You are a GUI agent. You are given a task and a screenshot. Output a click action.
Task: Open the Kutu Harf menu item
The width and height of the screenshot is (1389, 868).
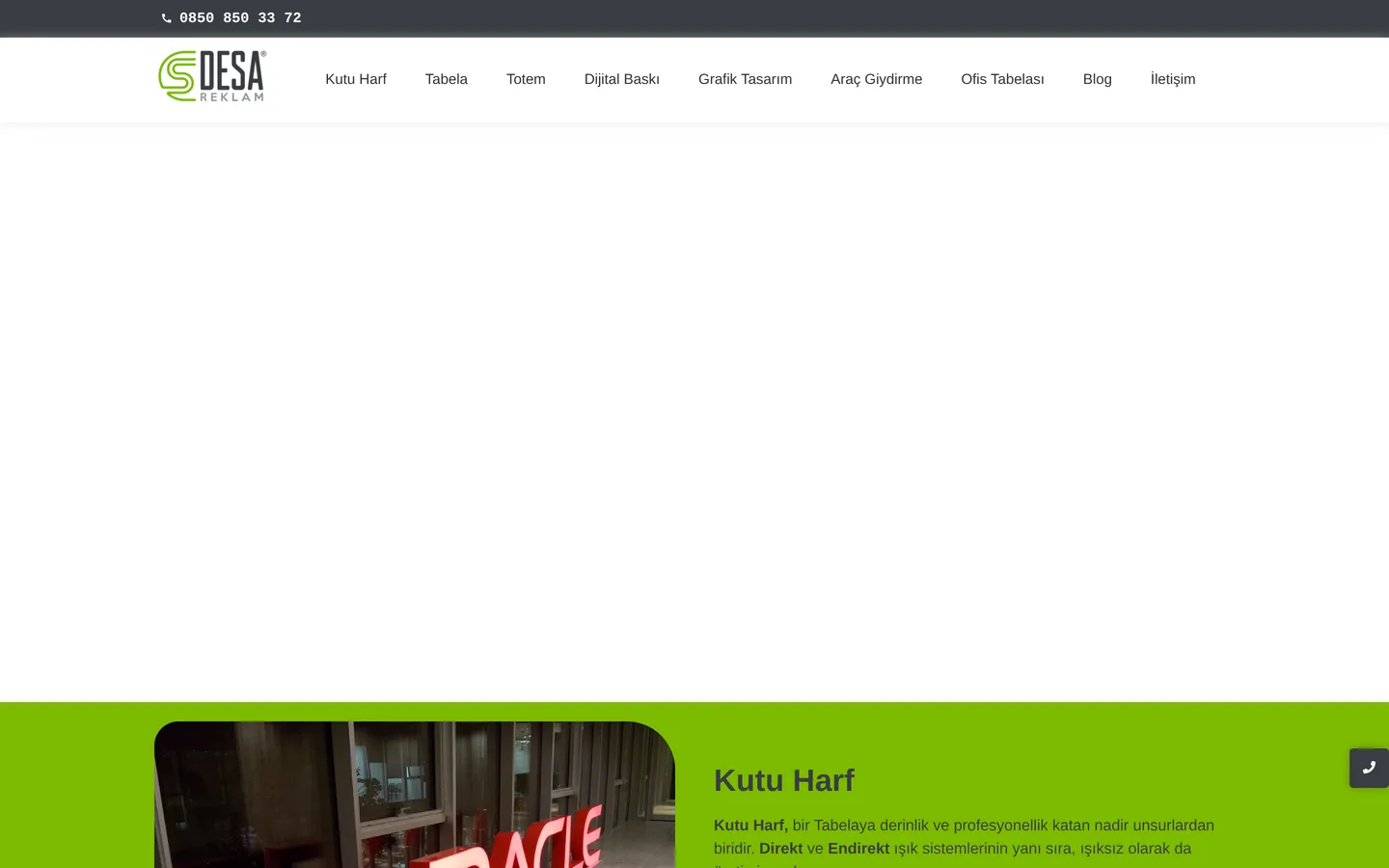click(356, 79)
